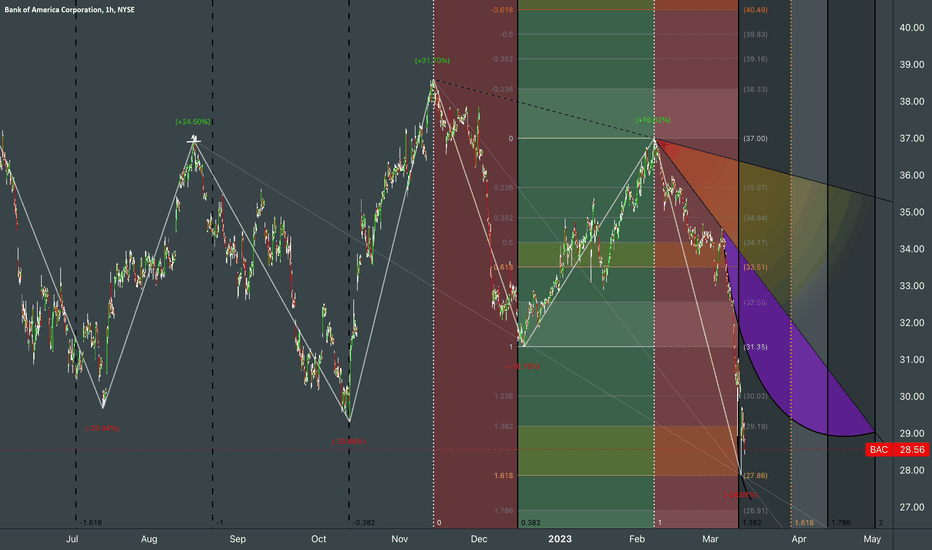This screenshot has height=550, width=932.
Task: Click the 32.00 price axis label
Action: pyautogui.click(x=911, y=323)
